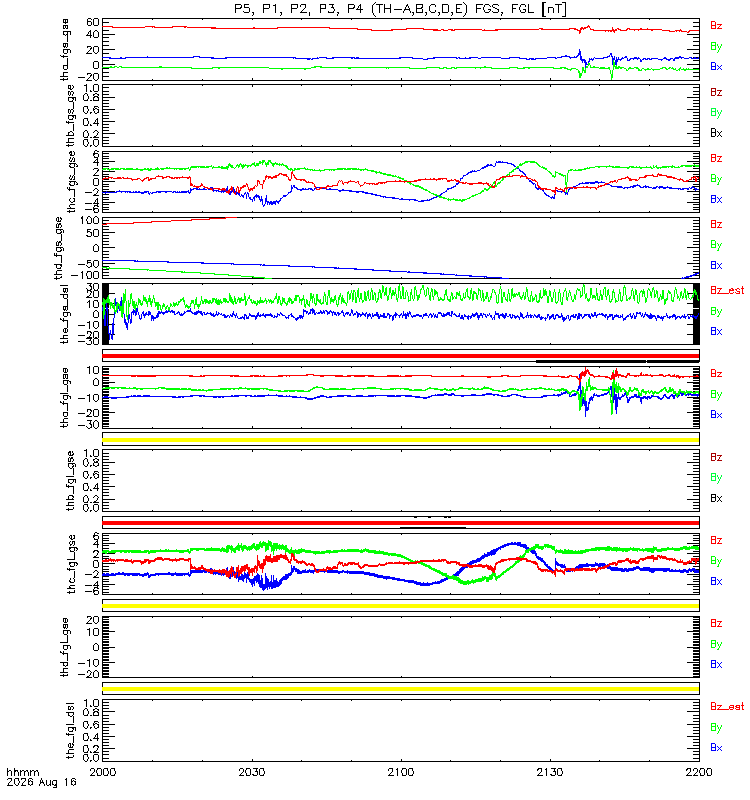
Task: Select the blue Bx legend of thc_fgs_gse panel
Action: tap(716, 199)
